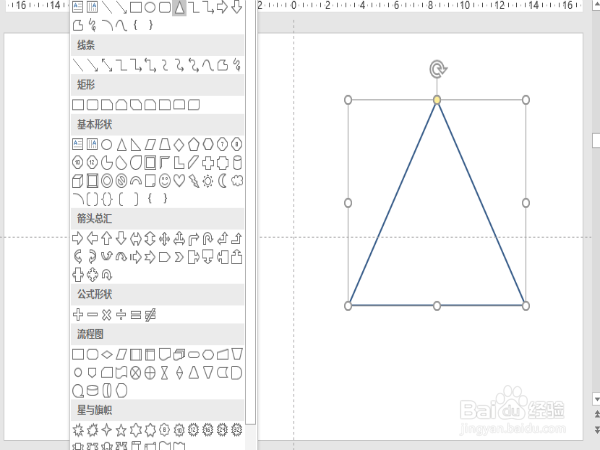This screenshot has width=600, height=450.
Task: Pick the flowchart Or circle-cross shape
Action: (150, 373)
